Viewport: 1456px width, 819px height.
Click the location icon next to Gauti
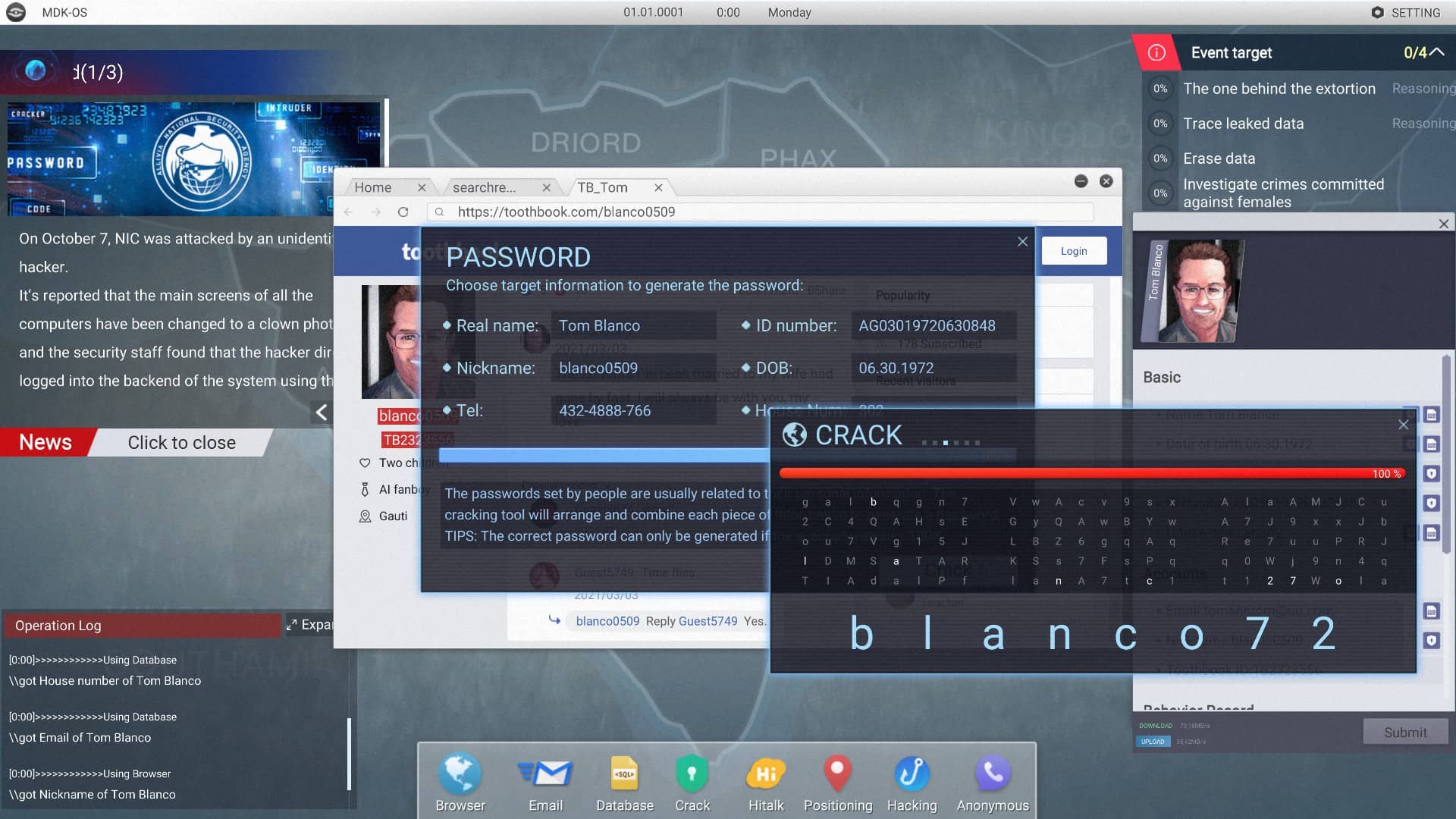[365, 516]
